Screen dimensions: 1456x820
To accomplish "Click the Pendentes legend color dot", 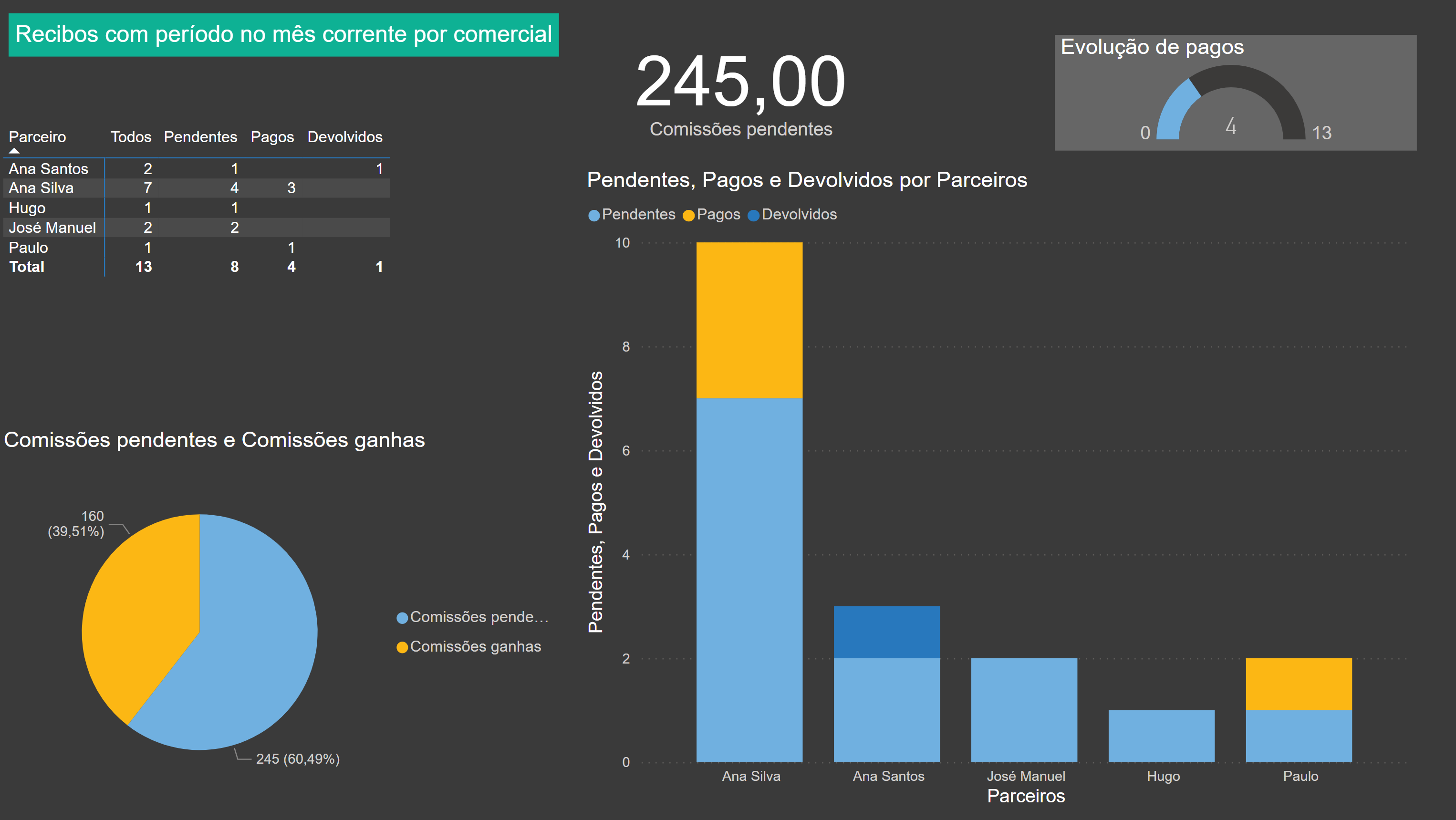I will [x=593, y=215].
